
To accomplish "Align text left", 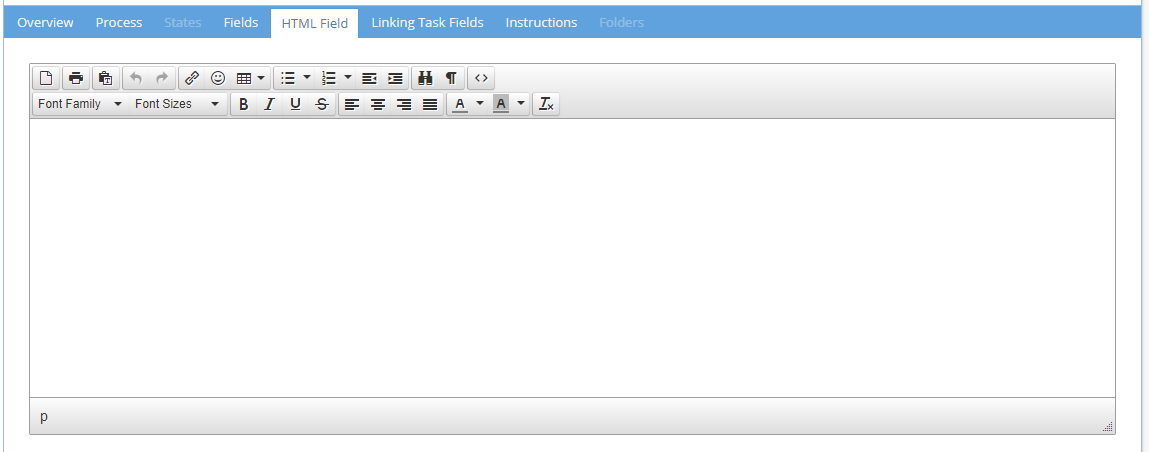I will [x=352, y=104].
